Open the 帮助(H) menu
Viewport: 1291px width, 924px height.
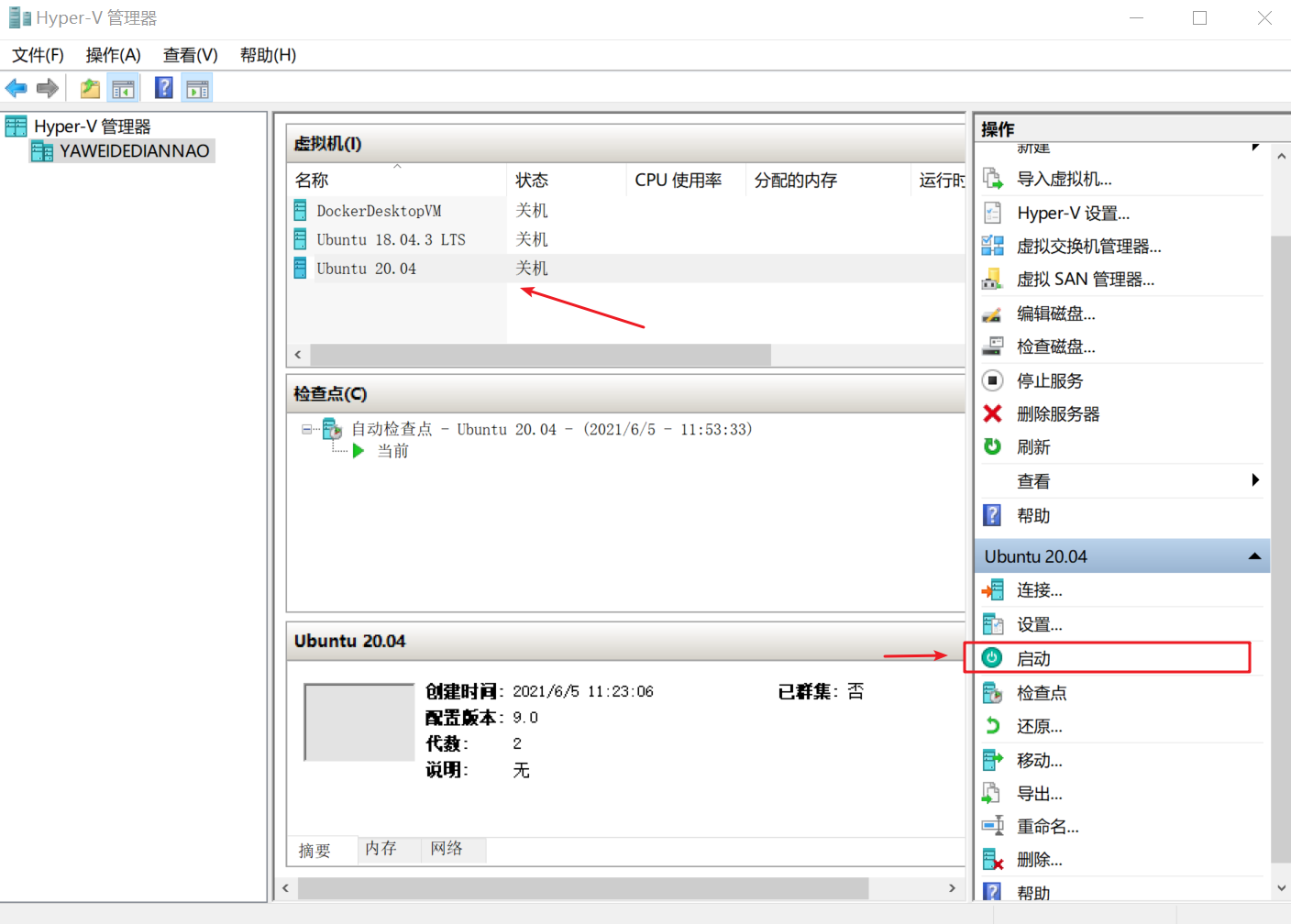(268, 55)
